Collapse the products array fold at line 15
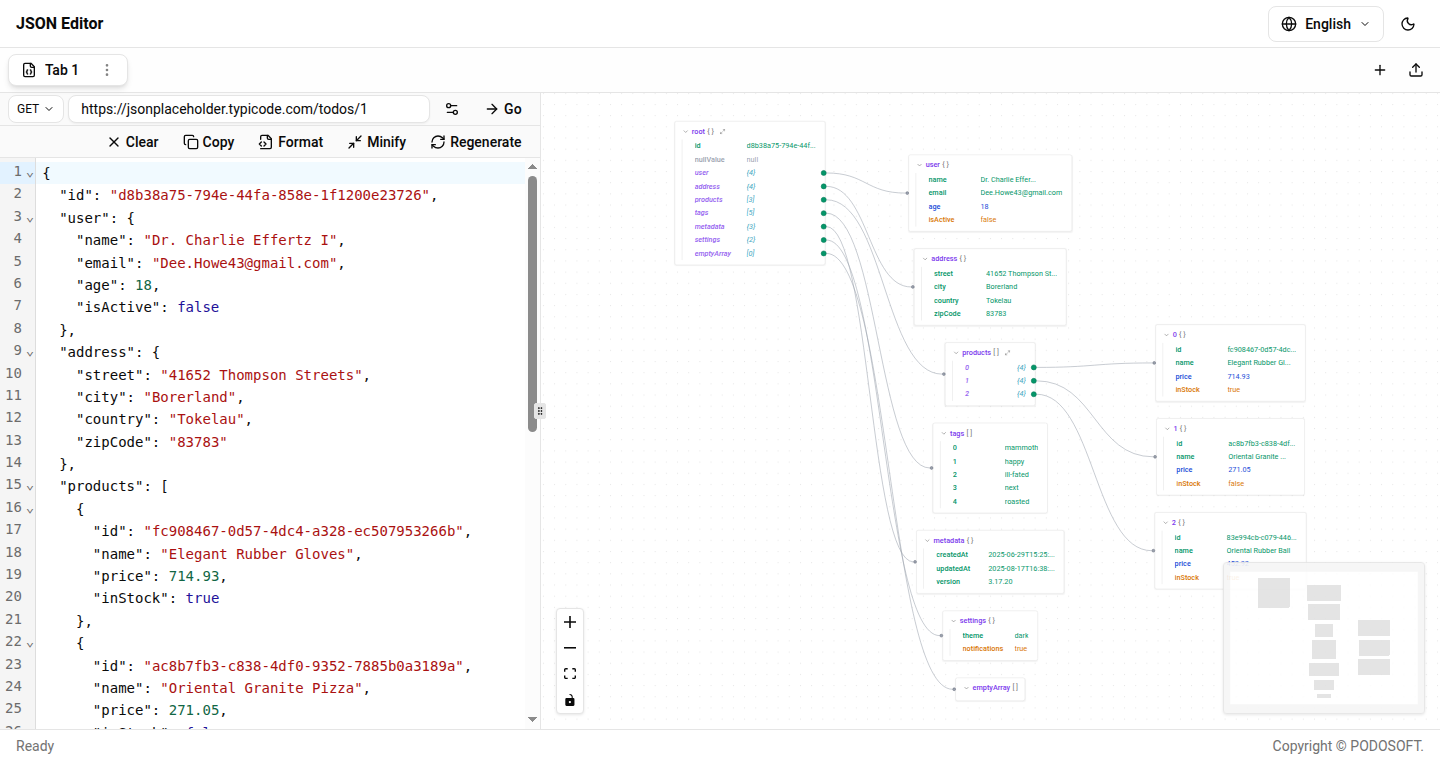Image resolution: width=1440 pixels, height=761 pixels. click(x=30, y=486)
